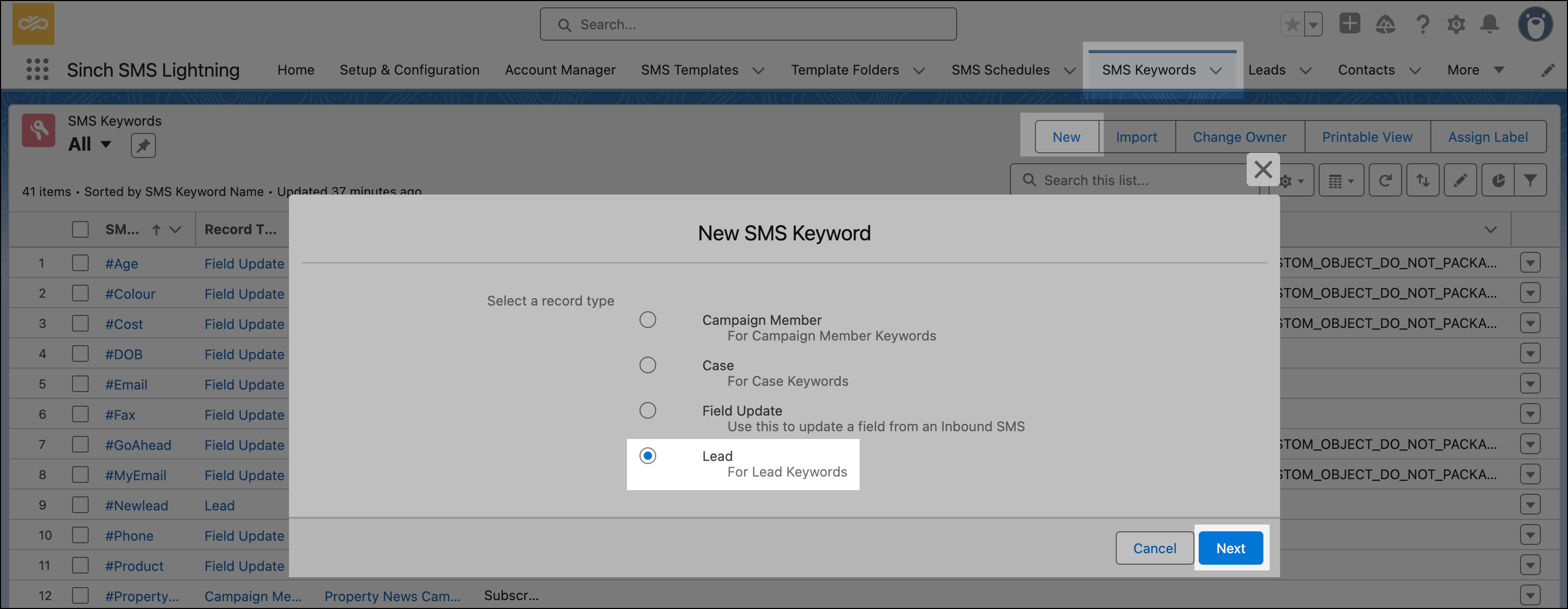This screenshot has width=1568, height=609.
Task: Check the #Age row checkbox
Action: point(80,263)
